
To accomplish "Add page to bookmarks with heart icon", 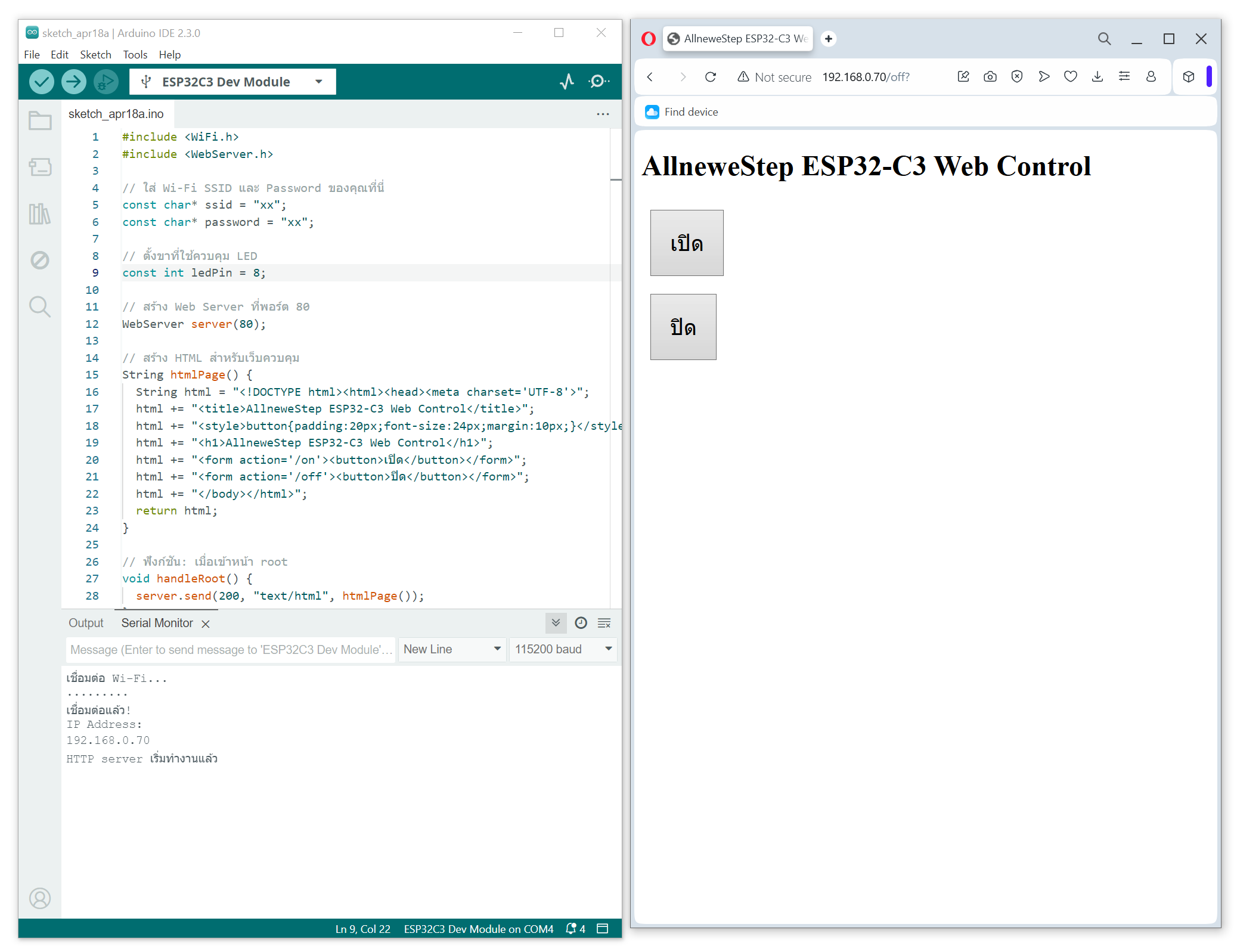I will tap(1071, 76).
